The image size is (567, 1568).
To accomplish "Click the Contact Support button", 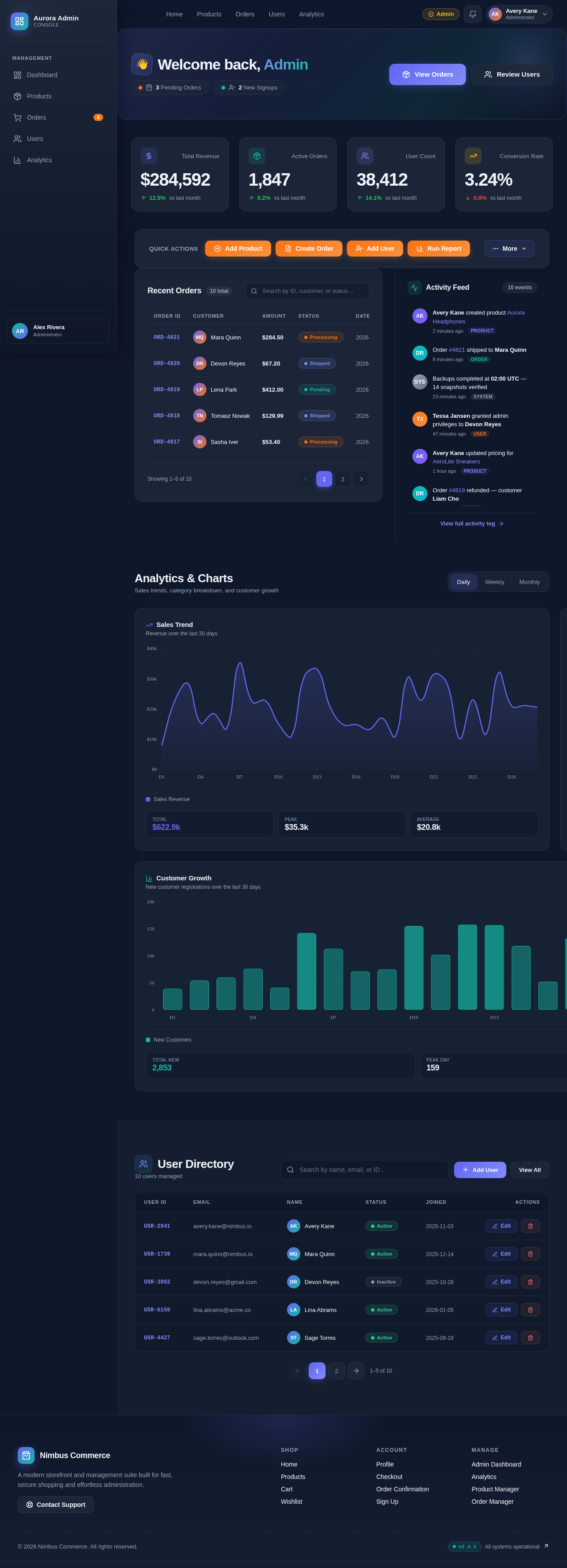I will pos(55,1504).
